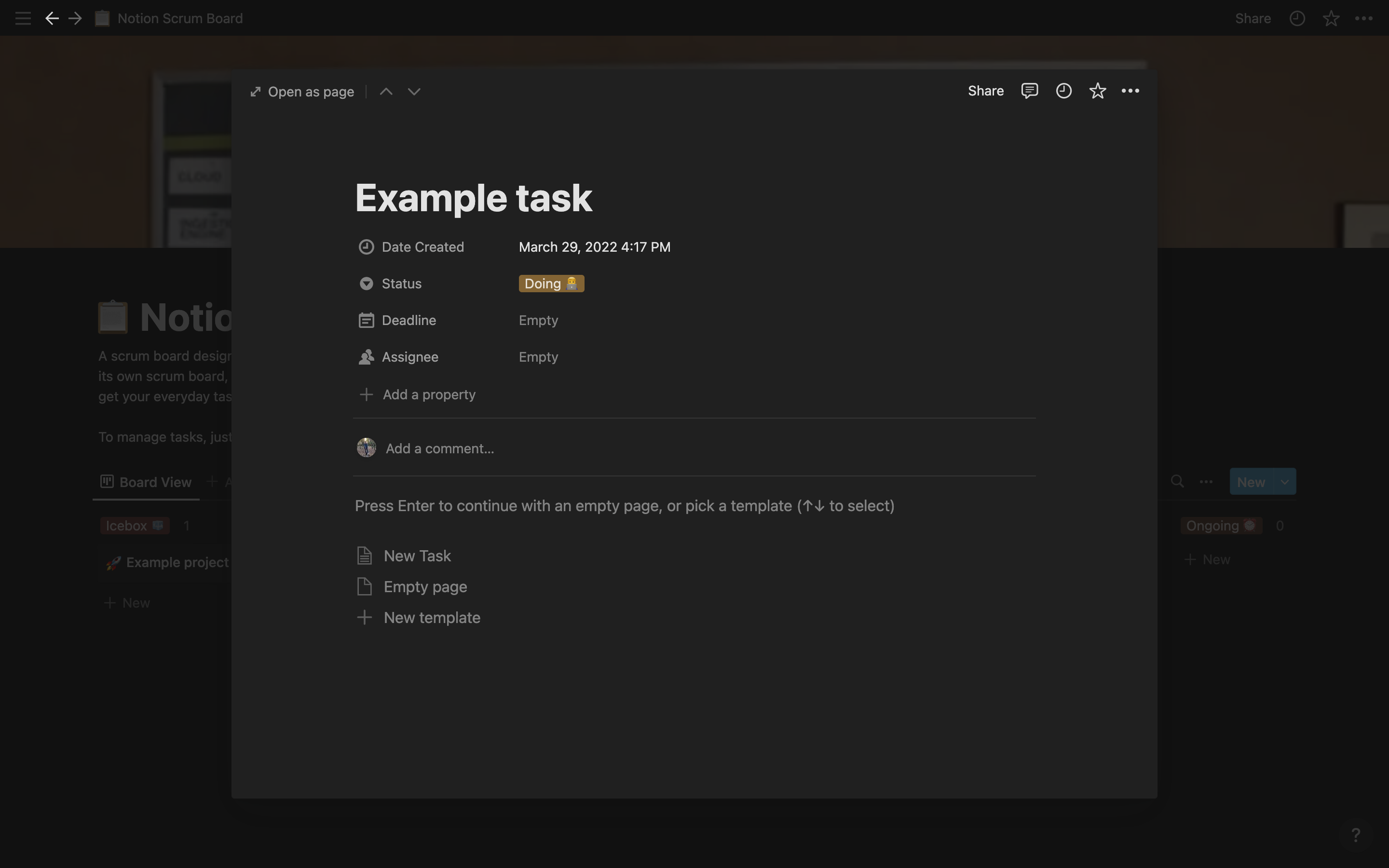The image size is (1389, 868).
Task: Set the empty Deadline value
Action: tap(538, 320)
